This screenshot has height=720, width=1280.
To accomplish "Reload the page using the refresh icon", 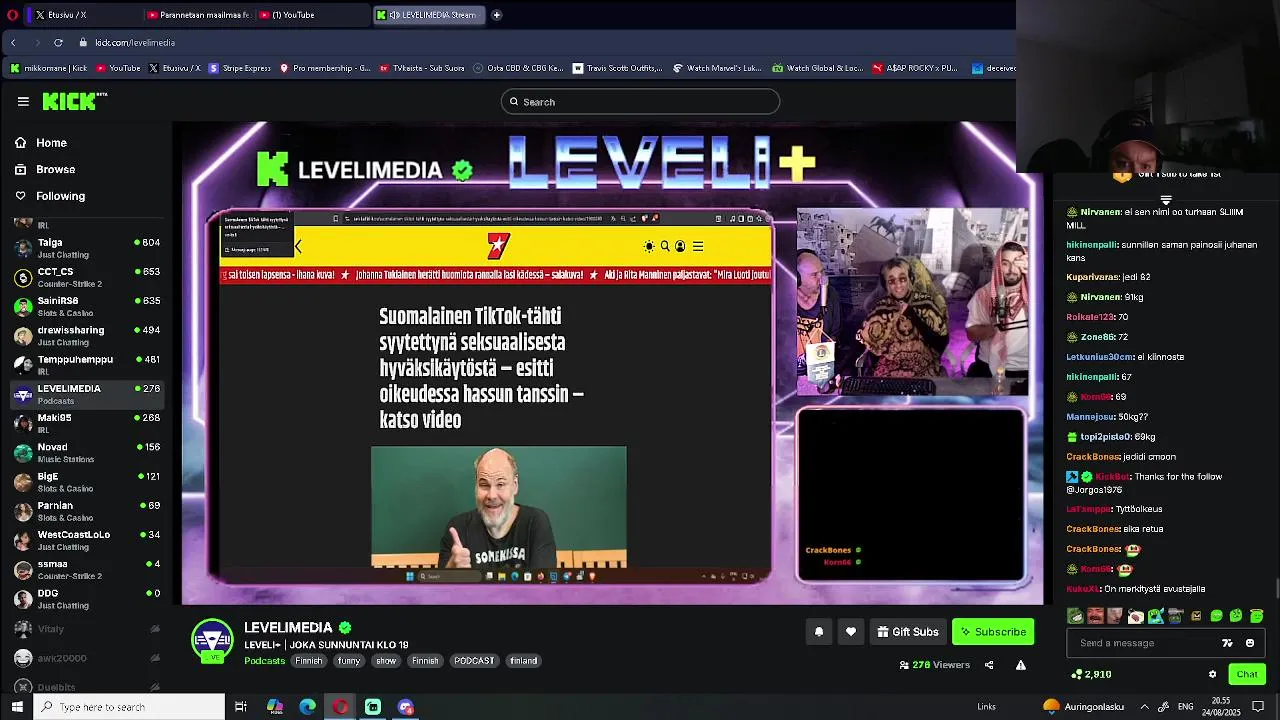I will pos(58,42).
